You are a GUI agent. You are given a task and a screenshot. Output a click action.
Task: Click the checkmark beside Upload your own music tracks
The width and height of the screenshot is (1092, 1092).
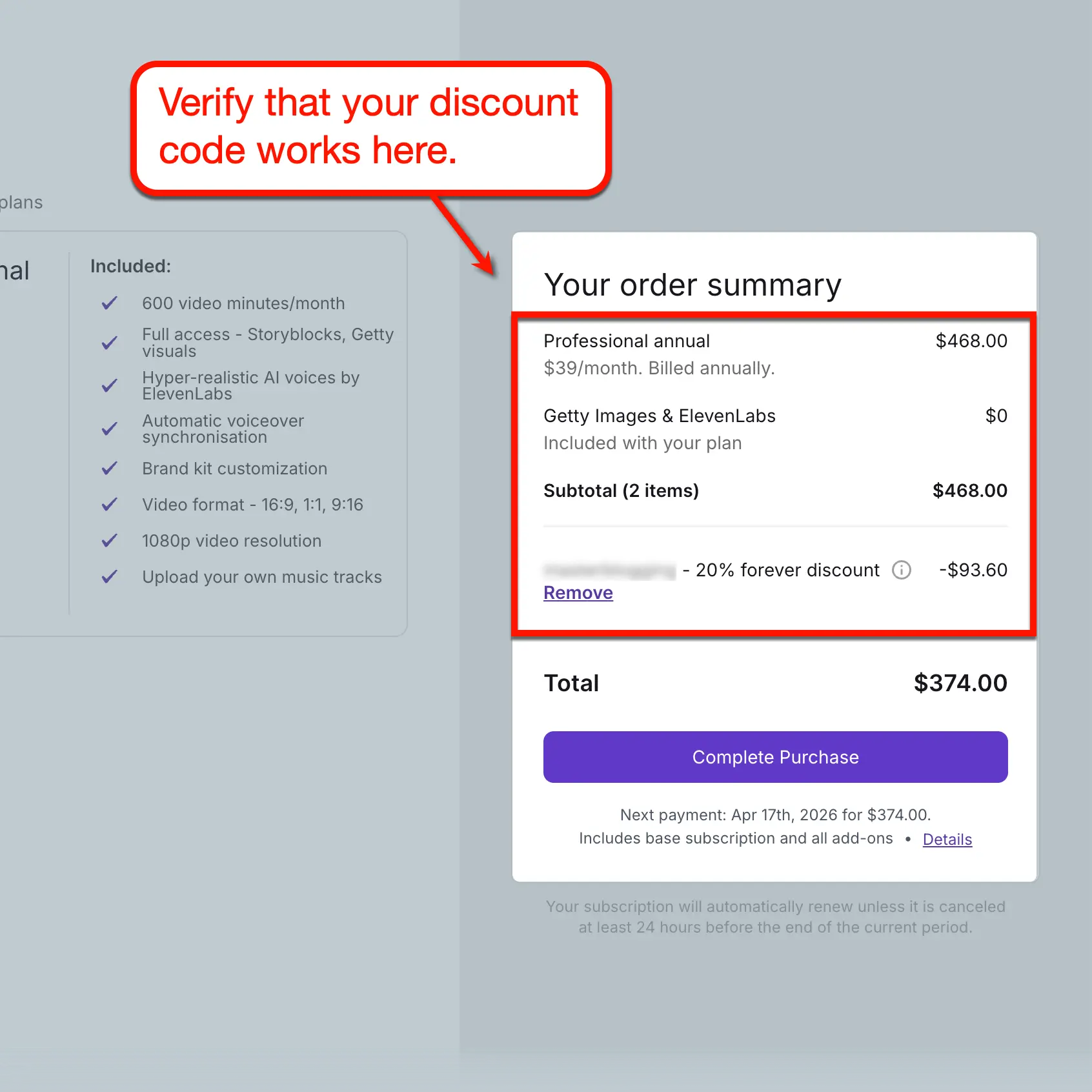click(x=110, y=577)
